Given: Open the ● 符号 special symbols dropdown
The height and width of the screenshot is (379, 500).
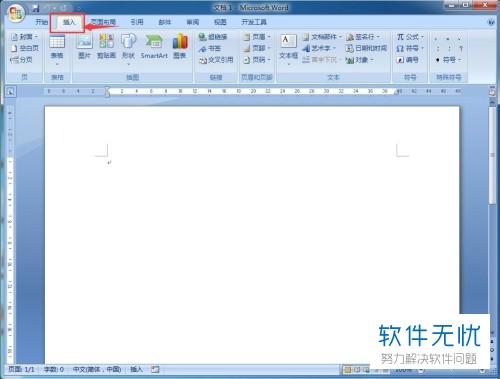Looking at the screenshot, I should tap(448, 60).
